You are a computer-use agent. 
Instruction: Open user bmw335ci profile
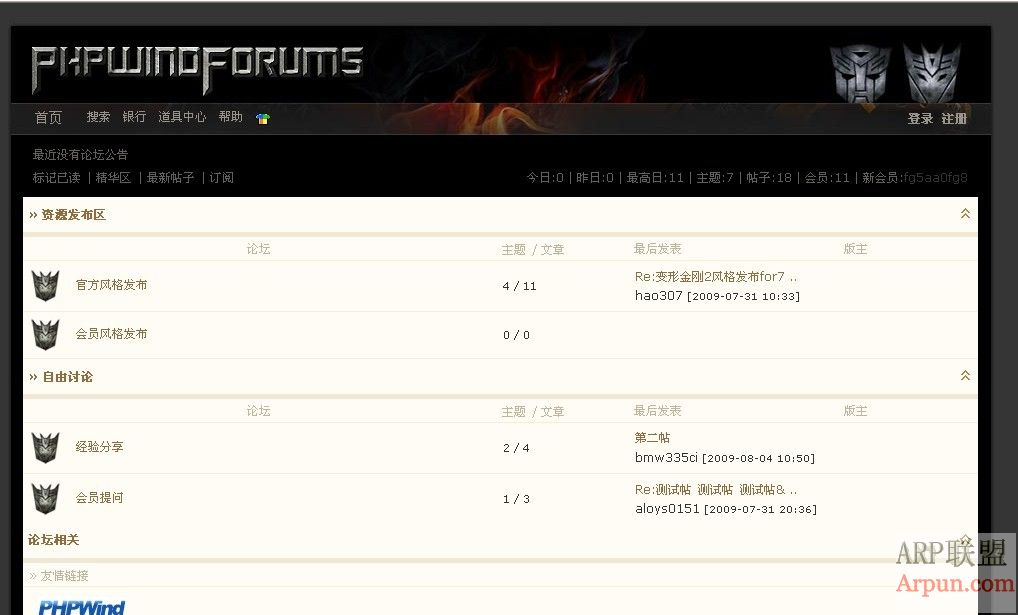click(x=666, y=457)
